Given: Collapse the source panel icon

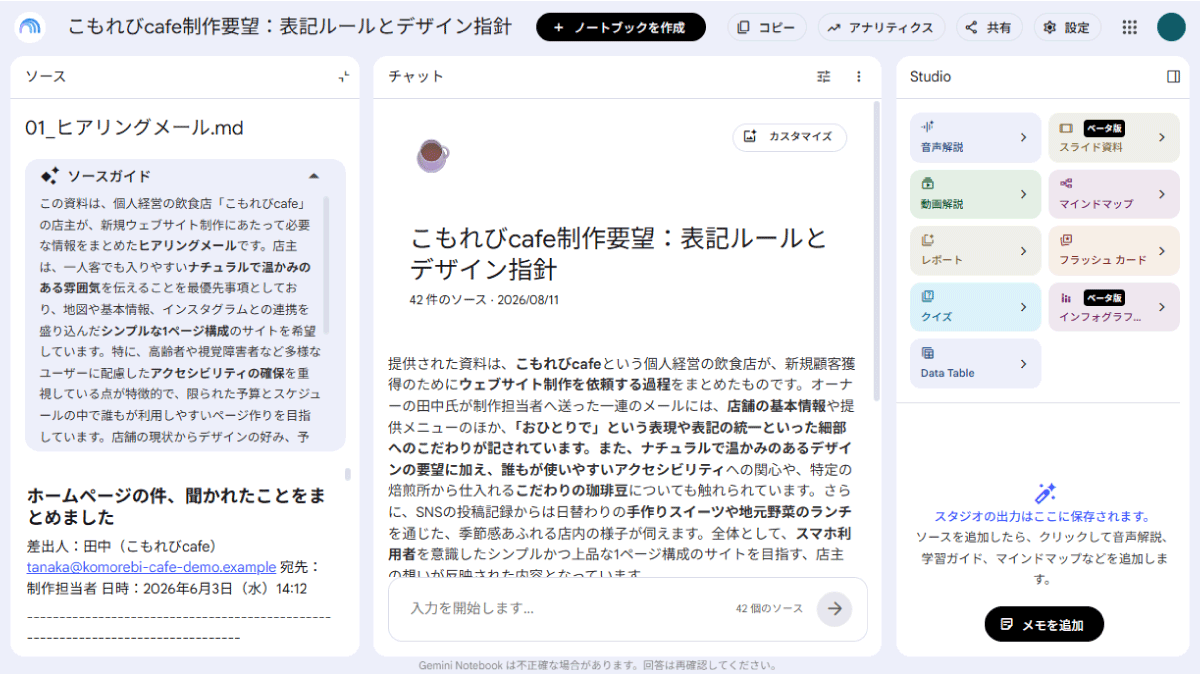Looking at the screenshot, I should click(343, 76).
